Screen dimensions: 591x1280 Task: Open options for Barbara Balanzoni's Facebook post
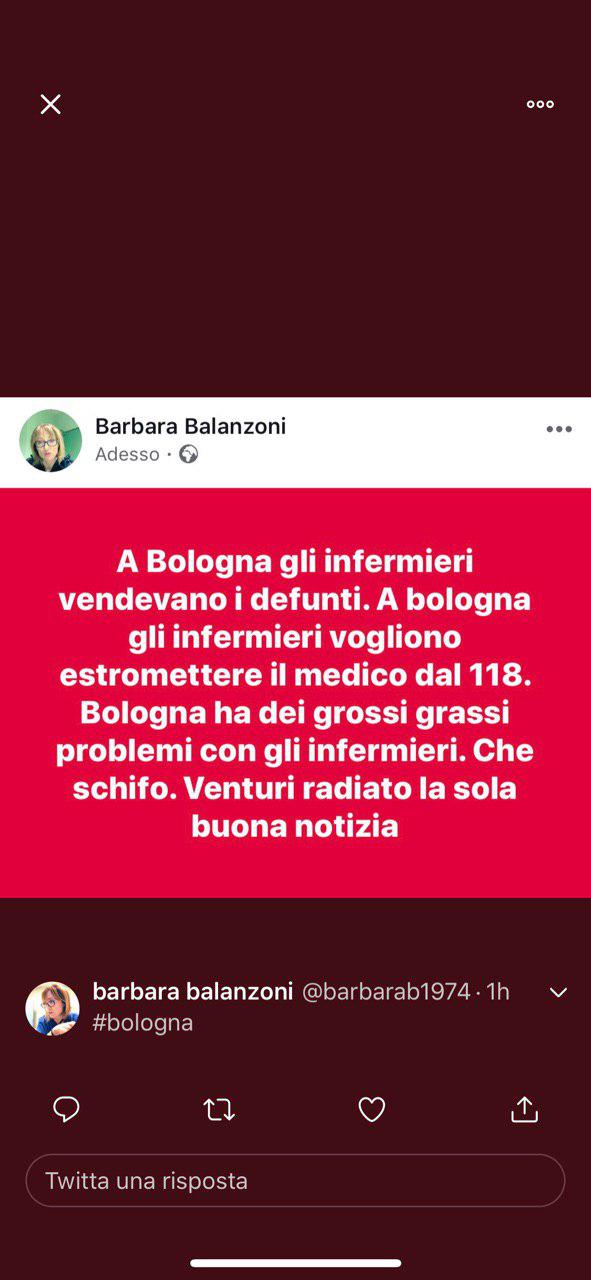pos(559,429)
